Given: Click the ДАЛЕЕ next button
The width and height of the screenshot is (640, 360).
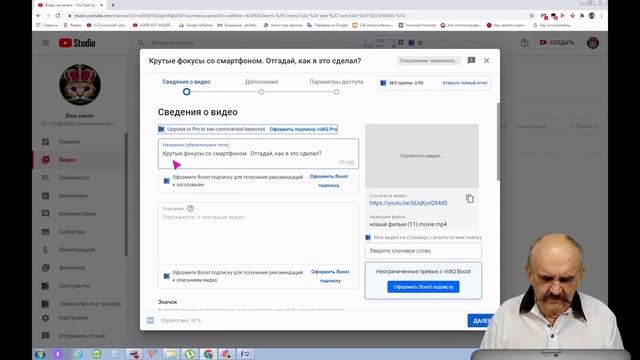Looking at the screenshot, I should point(480,321).
